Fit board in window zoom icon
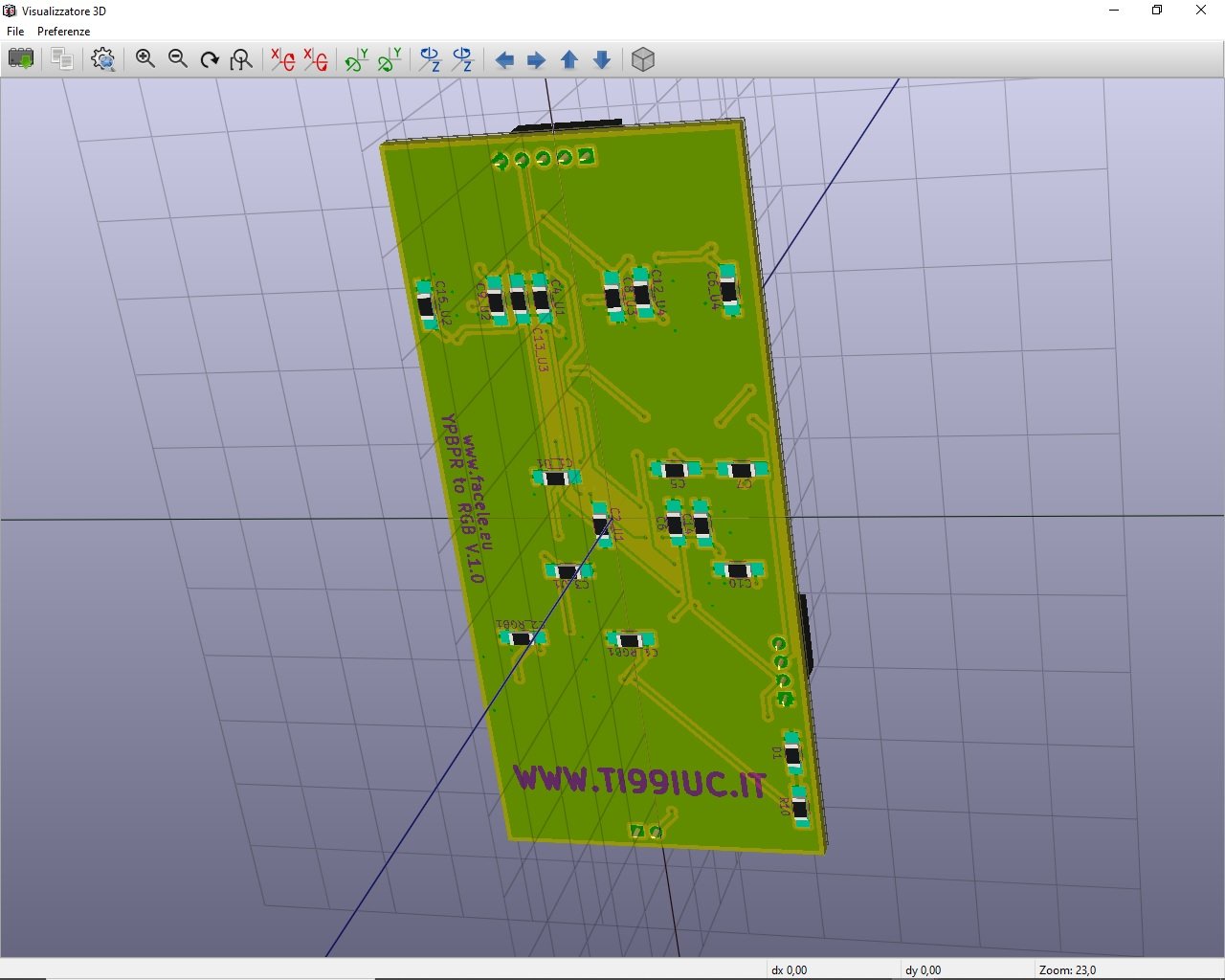 click(x=241, y=59)
